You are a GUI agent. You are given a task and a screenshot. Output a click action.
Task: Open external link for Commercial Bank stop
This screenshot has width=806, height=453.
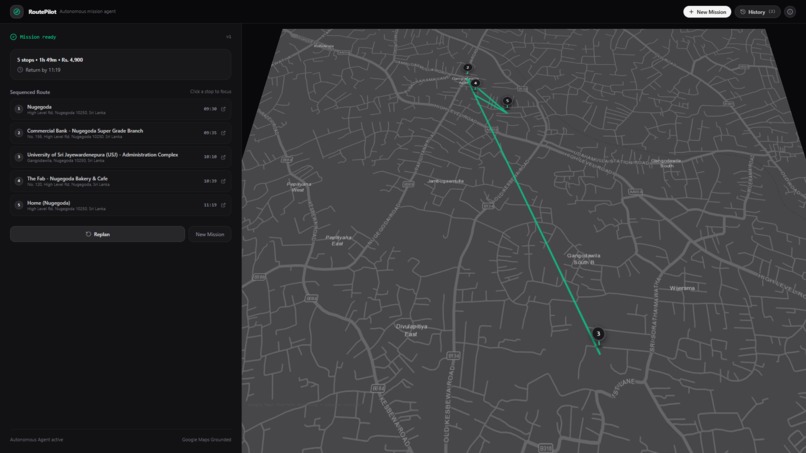223,133
